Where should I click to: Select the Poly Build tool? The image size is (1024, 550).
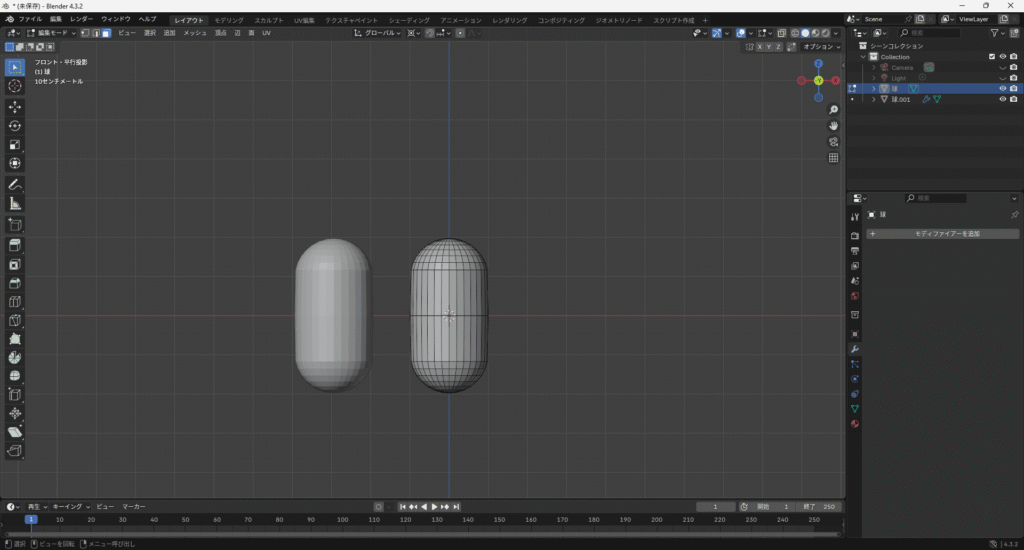coord(14,338)
